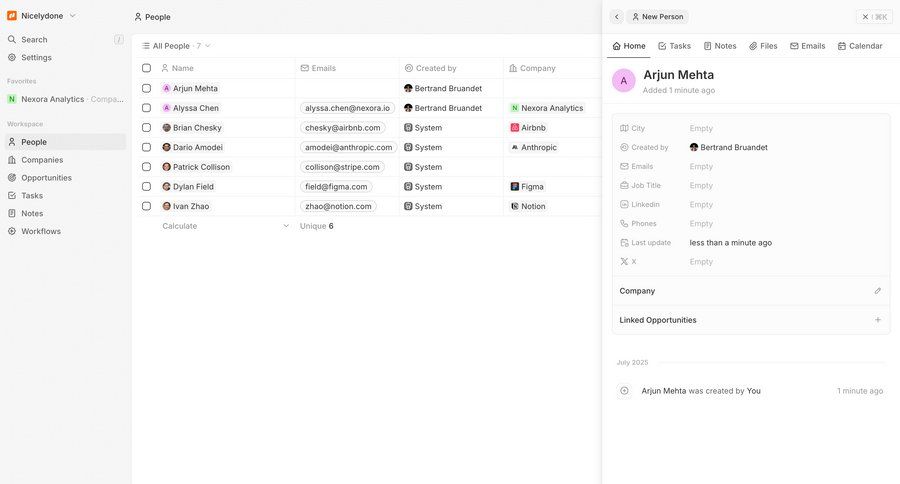This screenshot has width=900, height=484.
Task: Check the box for Ivan Zhao row
Action: click(146, 206)
